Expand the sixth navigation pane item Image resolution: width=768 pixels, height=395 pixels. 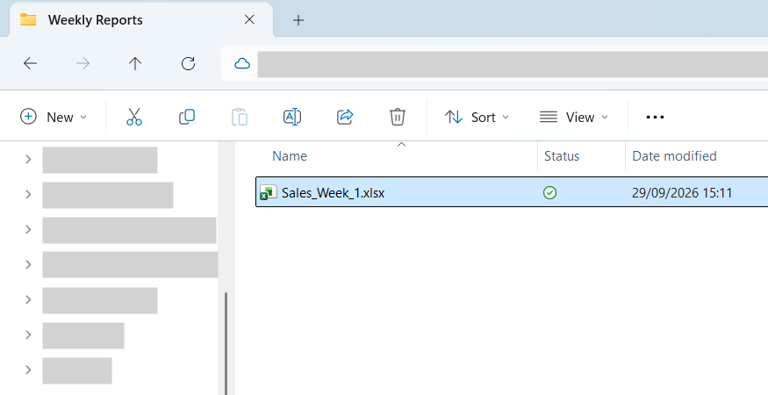[28, 335]
